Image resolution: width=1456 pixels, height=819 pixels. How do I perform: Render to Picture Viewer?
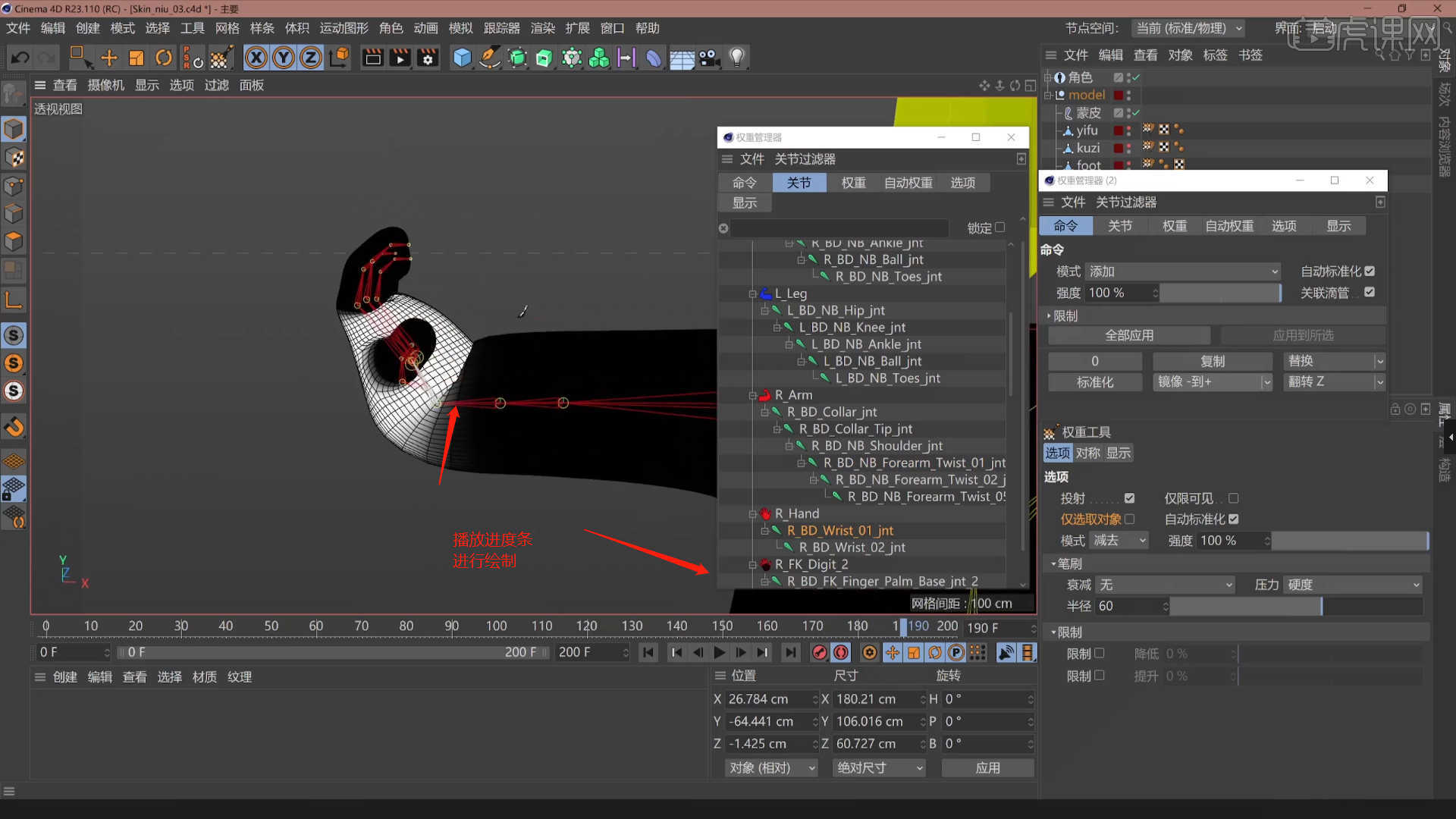(x=400, y=58)
